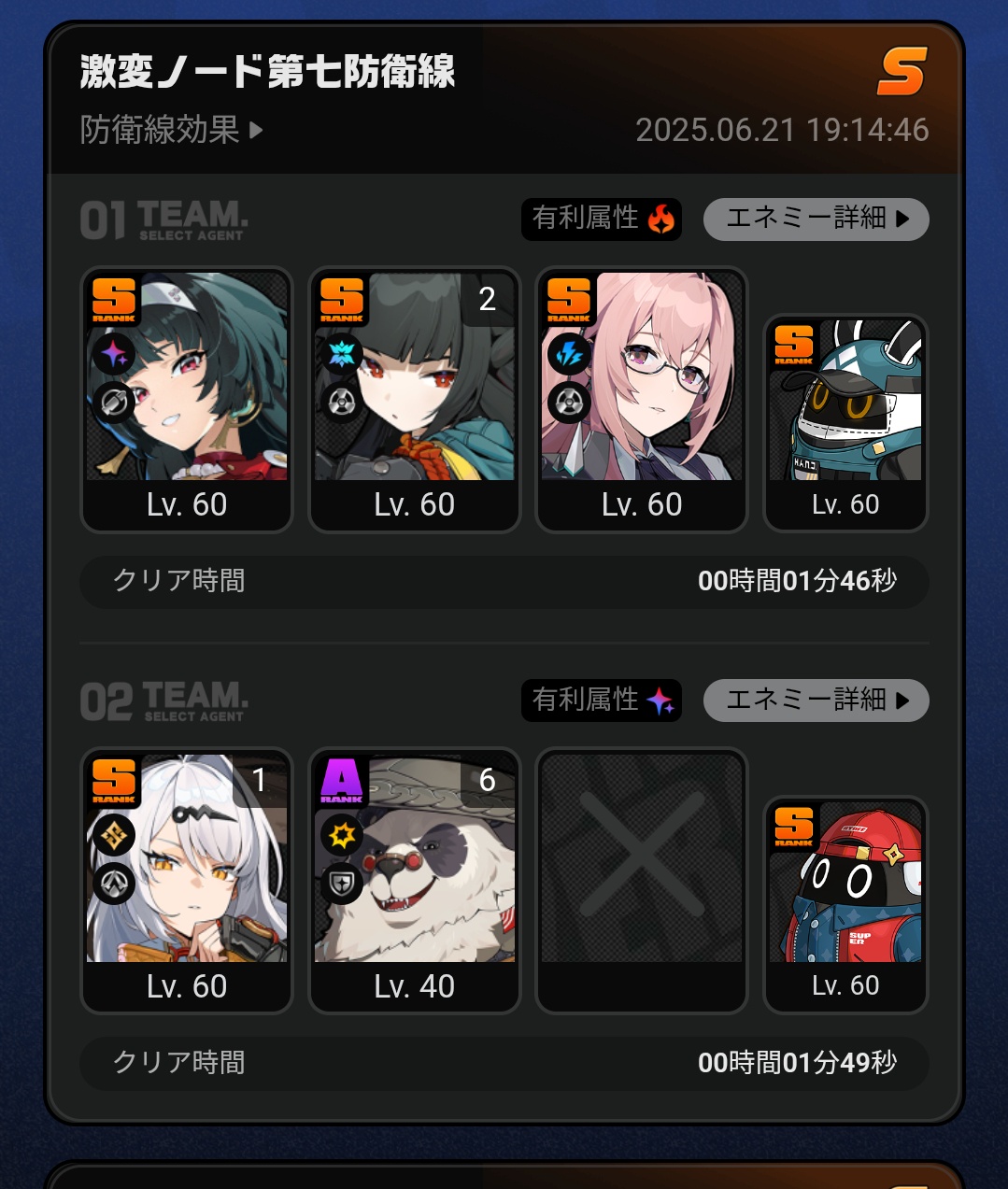Select the pink-haired agent with glasses
Image resolution: width=1008 pixels, height=1189 pixels.
(x=642, y=400)
